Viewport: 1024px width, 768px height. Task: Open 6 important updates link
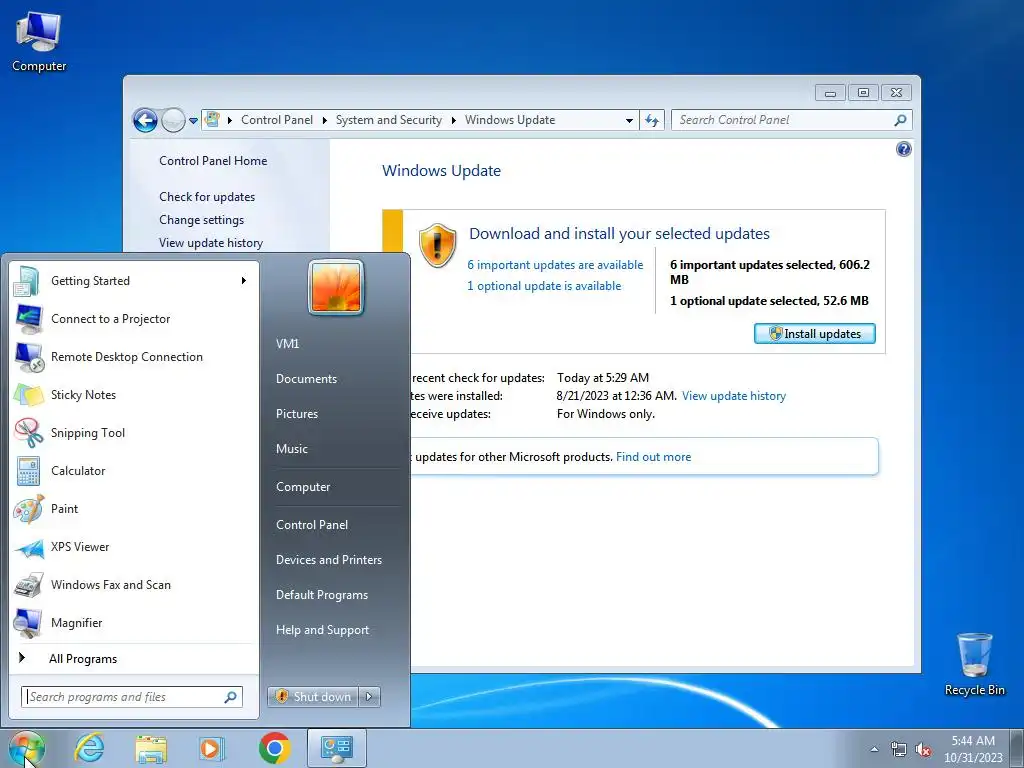pyautogui.click(x=555, y=265)
